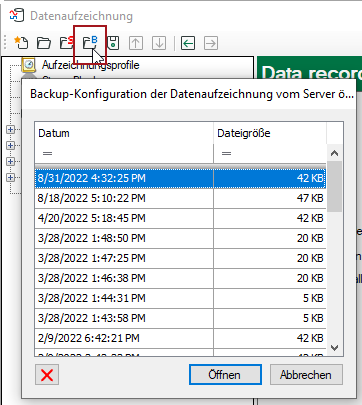Viewport: 362px width, 405px height.
Task: Open configuration with the plain folder icon
Action: tap(44, 43)
